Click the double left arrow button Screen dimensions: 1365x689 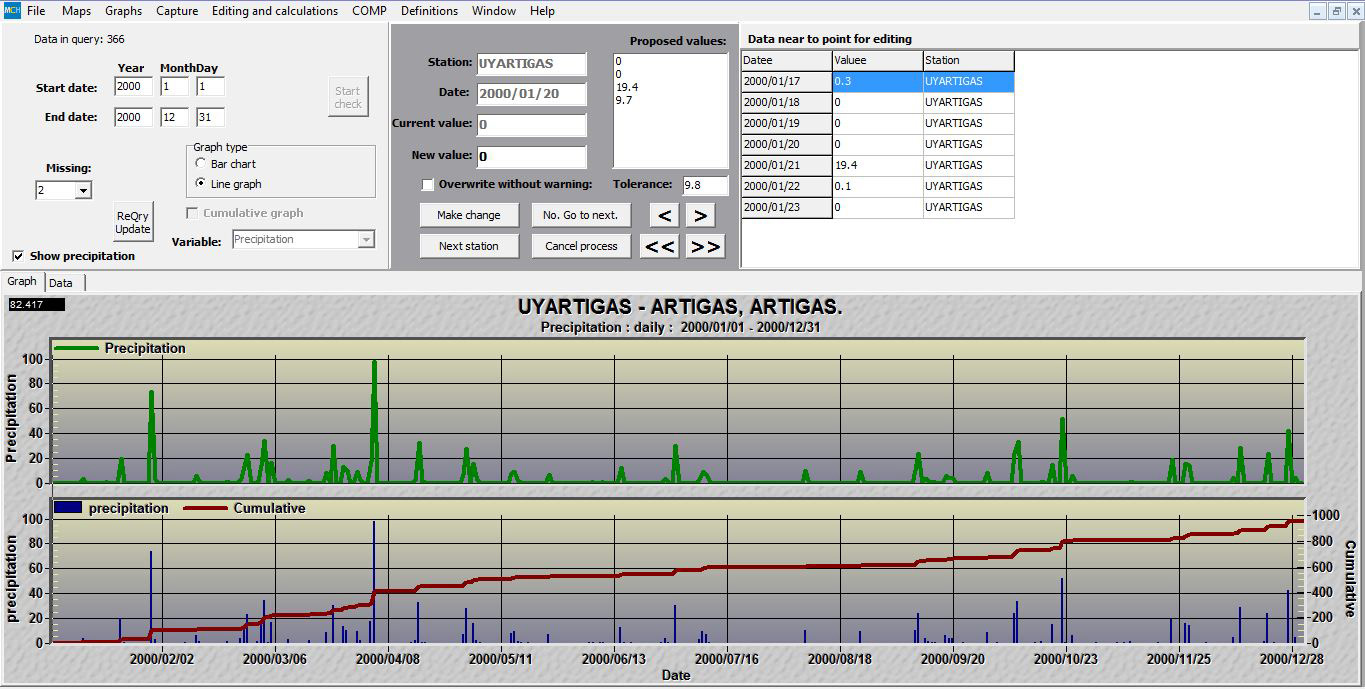659,246
